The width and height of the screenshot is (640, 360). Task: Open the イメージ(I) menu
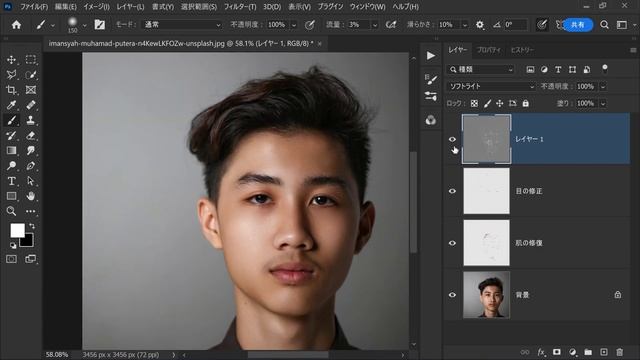pos(96,7)
